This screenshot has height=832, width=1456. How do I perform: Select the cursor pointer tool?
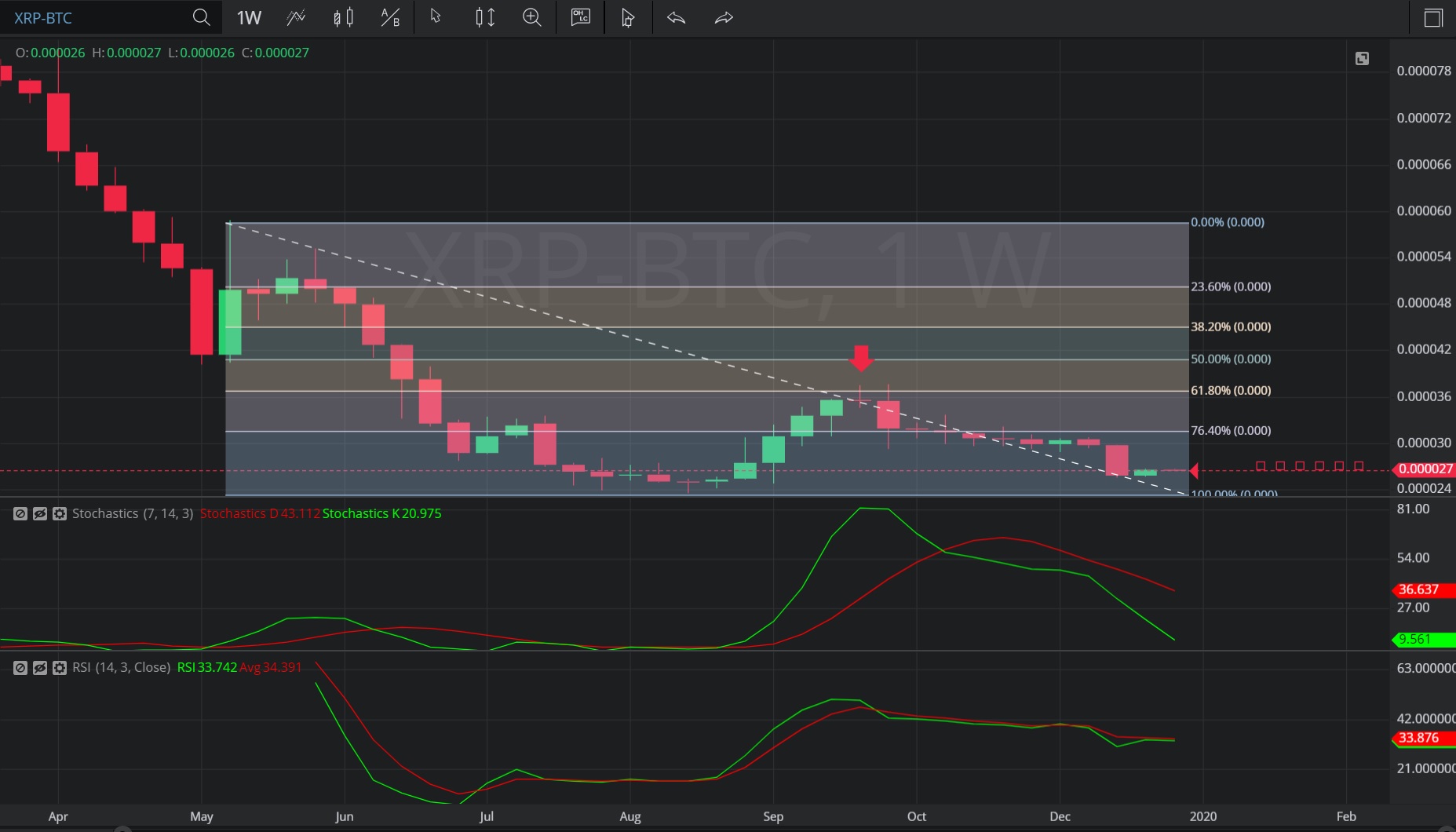pyautogui.click(x=436, y=16)
